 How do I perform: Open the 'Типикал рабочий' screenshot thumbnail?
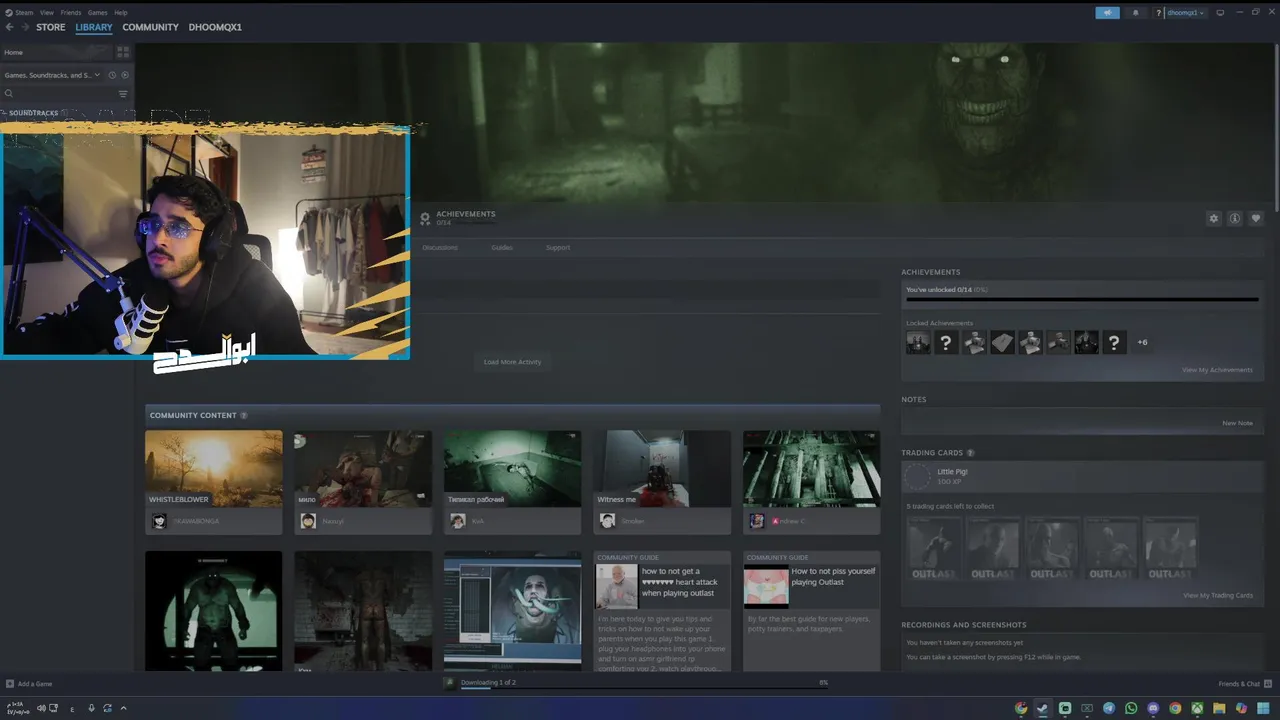pos(512,468)
